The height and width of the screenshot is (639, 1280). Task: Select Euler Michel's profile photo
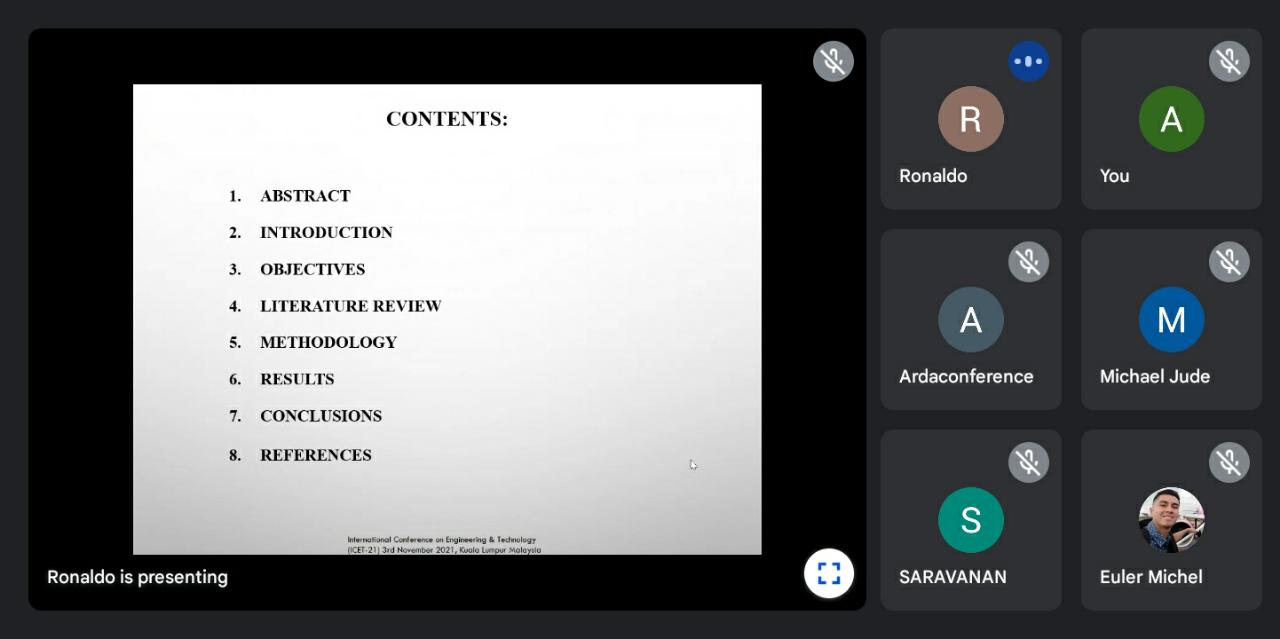(1171, 520)
